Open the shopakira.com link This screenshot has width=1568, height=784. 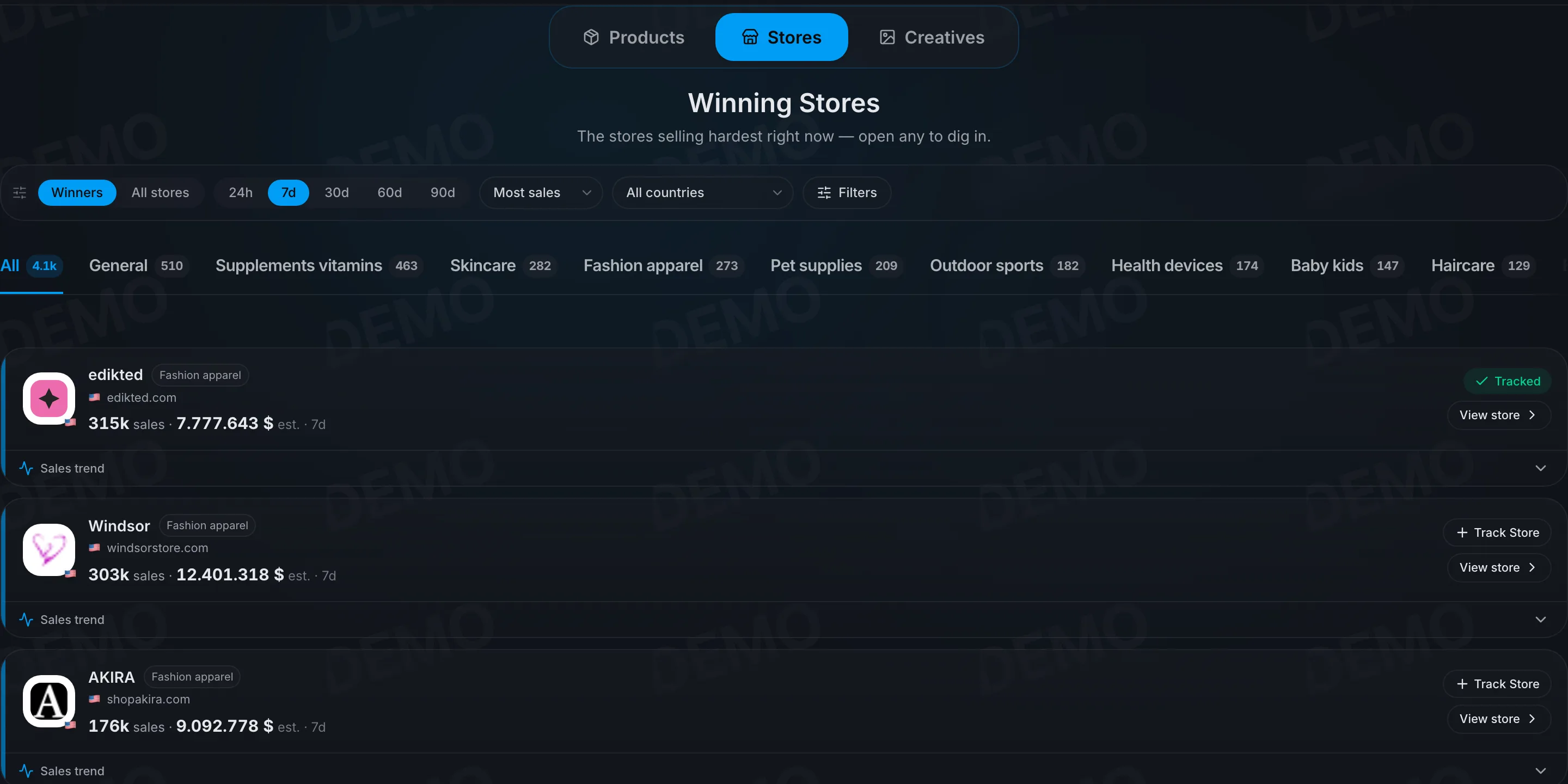coord(149,699)
